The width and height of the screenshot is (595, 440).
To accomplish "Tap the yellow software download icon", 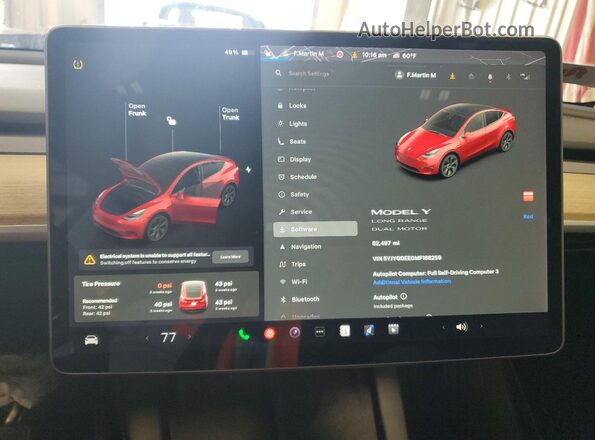I will pyautogui.click(x=452, y=76).
